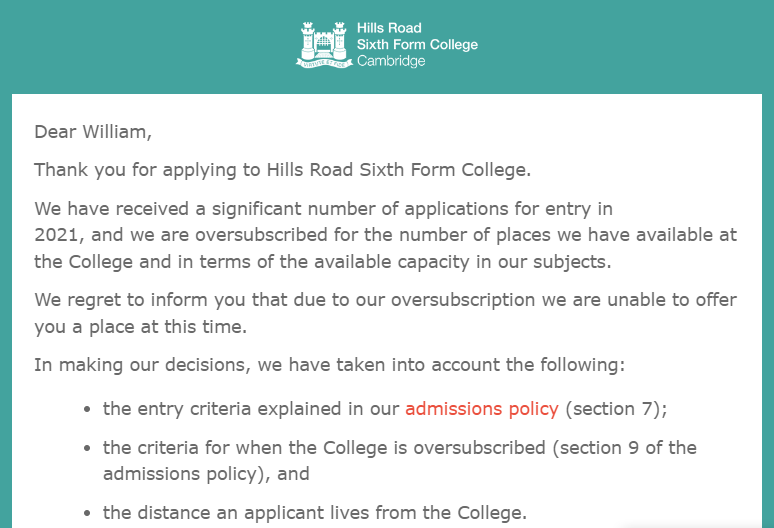Click the distance an applicant lives bullet text
774x528 pixels.
pos(314,513)
